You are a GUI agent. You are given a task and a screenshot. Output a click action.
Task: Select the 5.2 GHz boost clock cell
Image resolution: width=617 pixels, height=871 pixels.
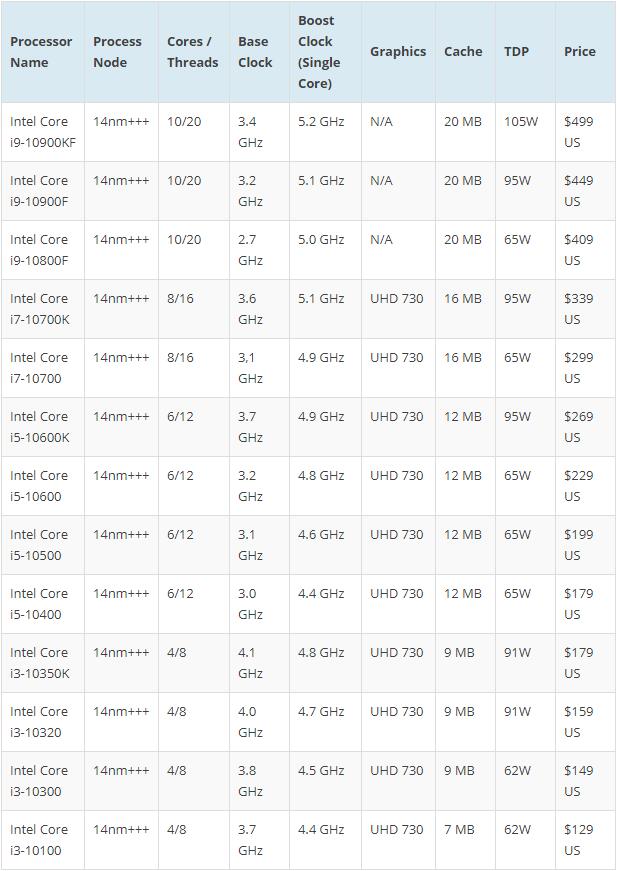click(321, 122)
